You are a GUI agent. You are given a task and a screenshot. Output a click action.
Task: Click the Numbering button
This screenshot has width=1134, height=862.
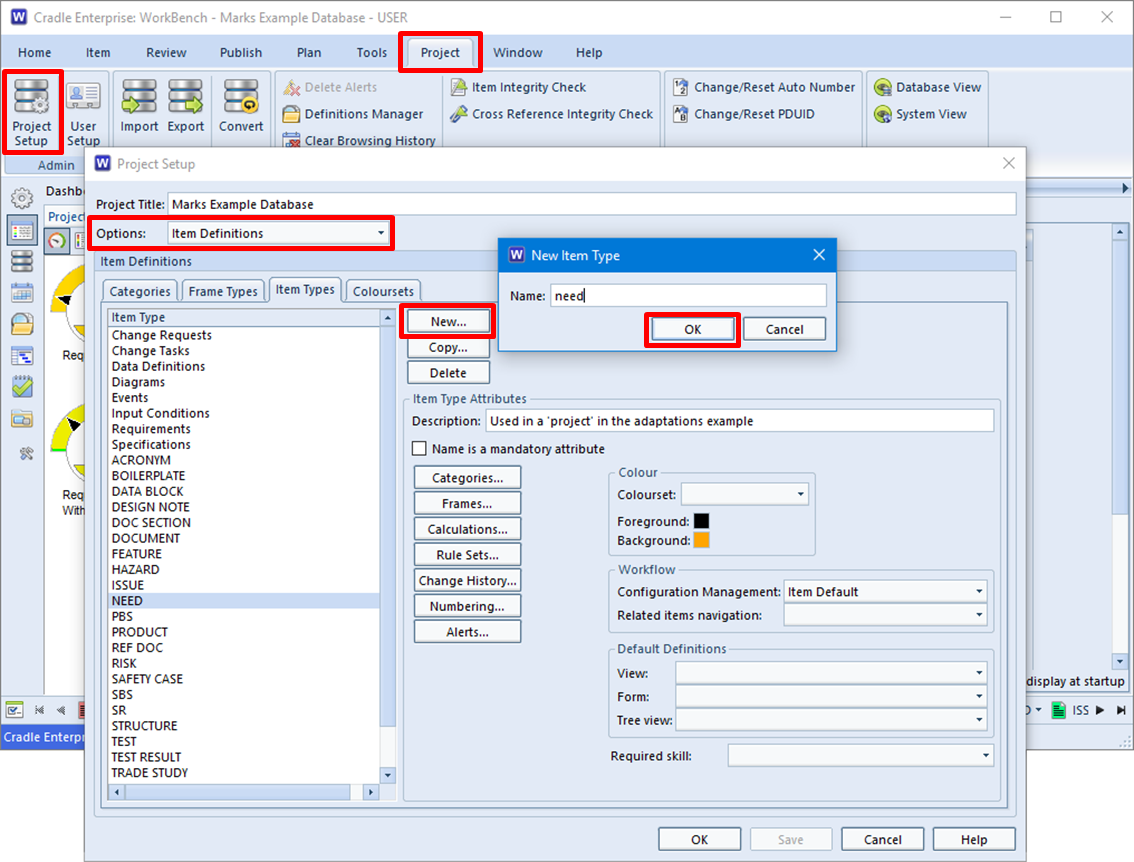point(467,605)
